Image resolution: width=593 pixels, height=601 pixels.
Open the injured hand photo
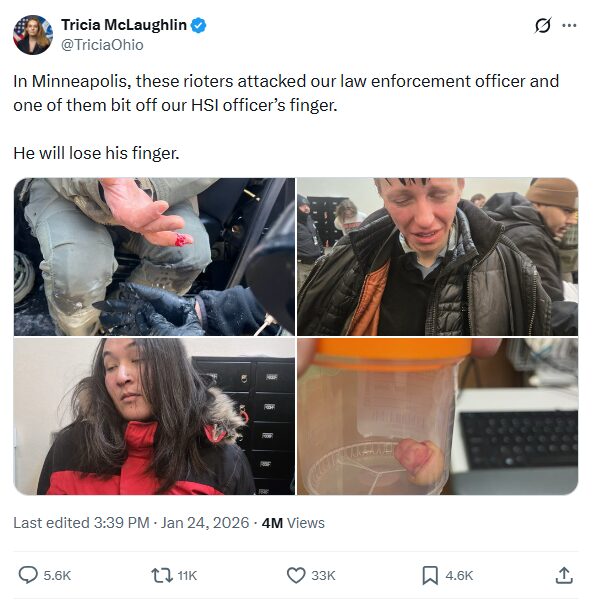pos(154,256)
